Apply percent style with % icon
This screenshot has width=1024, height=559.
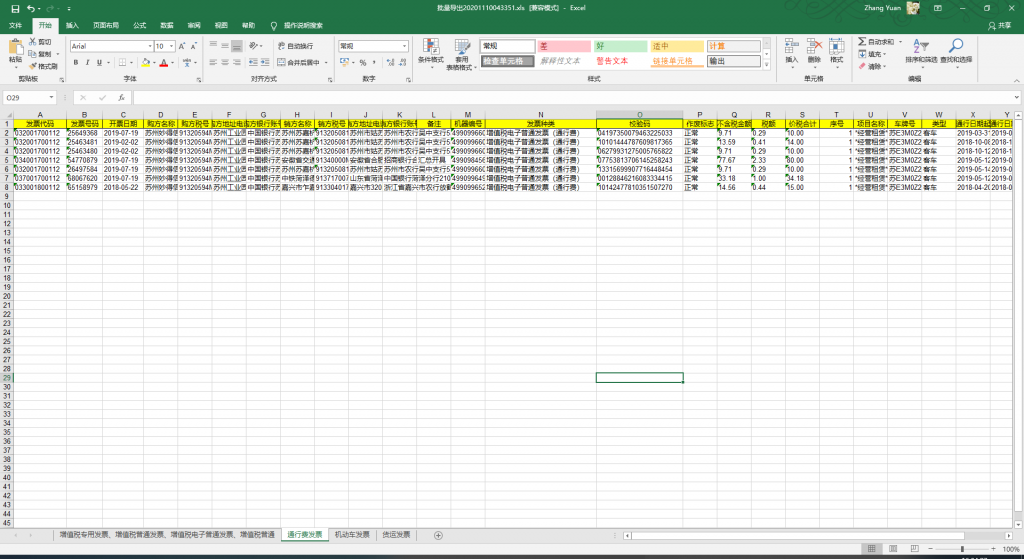(363, 63)
